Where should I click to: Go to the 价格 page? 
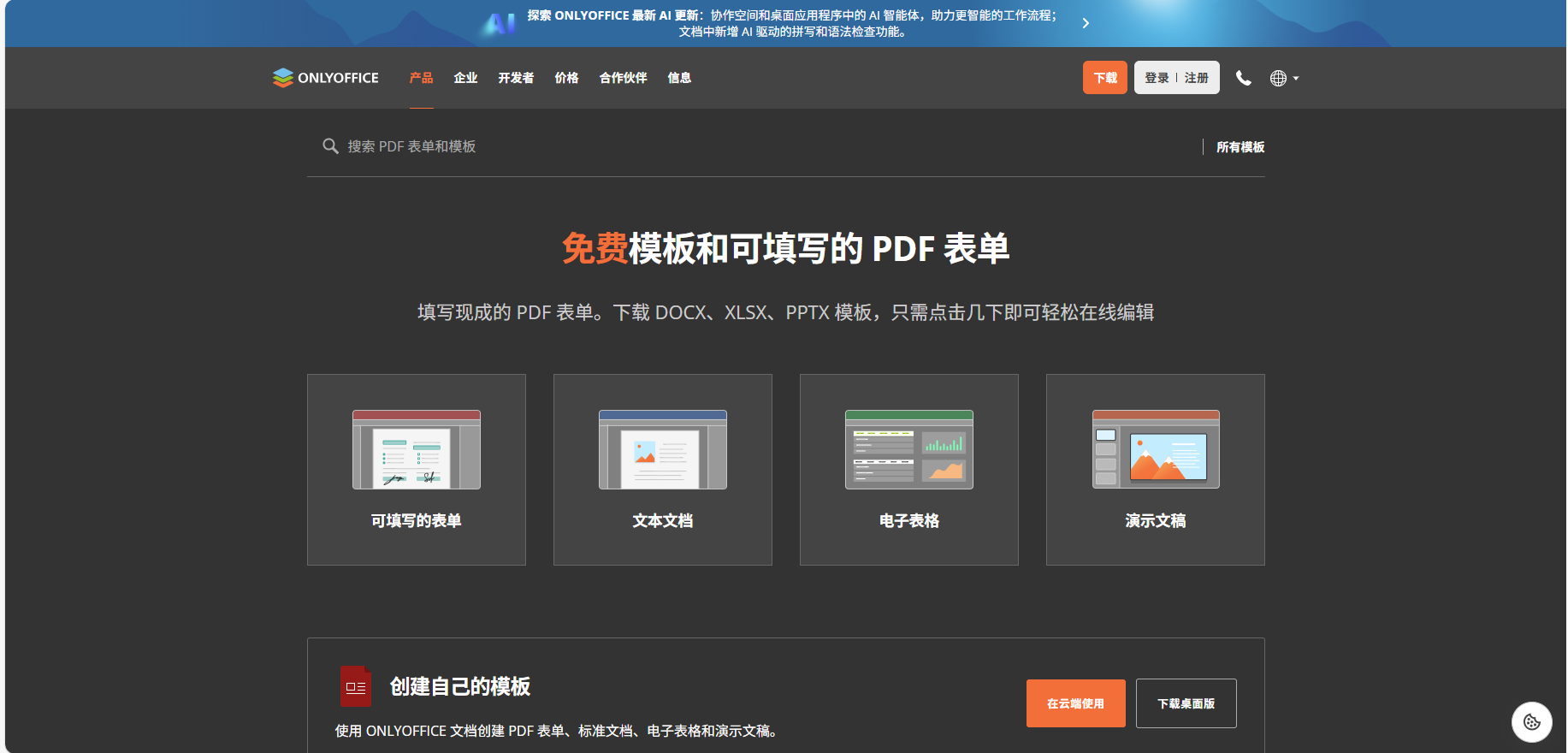point(566,78)
